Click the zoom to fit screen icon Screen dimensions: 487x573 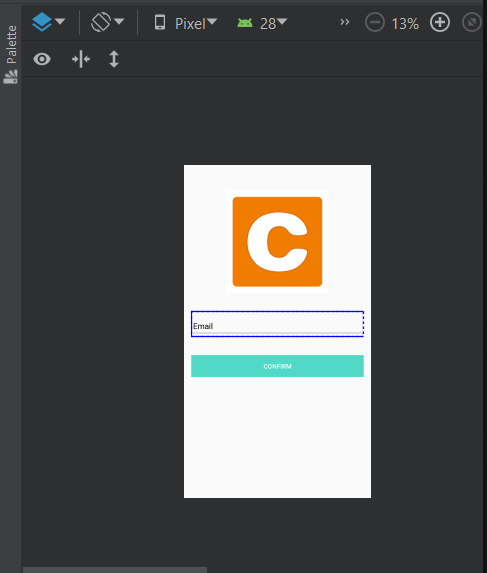pyautogui.click(x=472, y=23)
